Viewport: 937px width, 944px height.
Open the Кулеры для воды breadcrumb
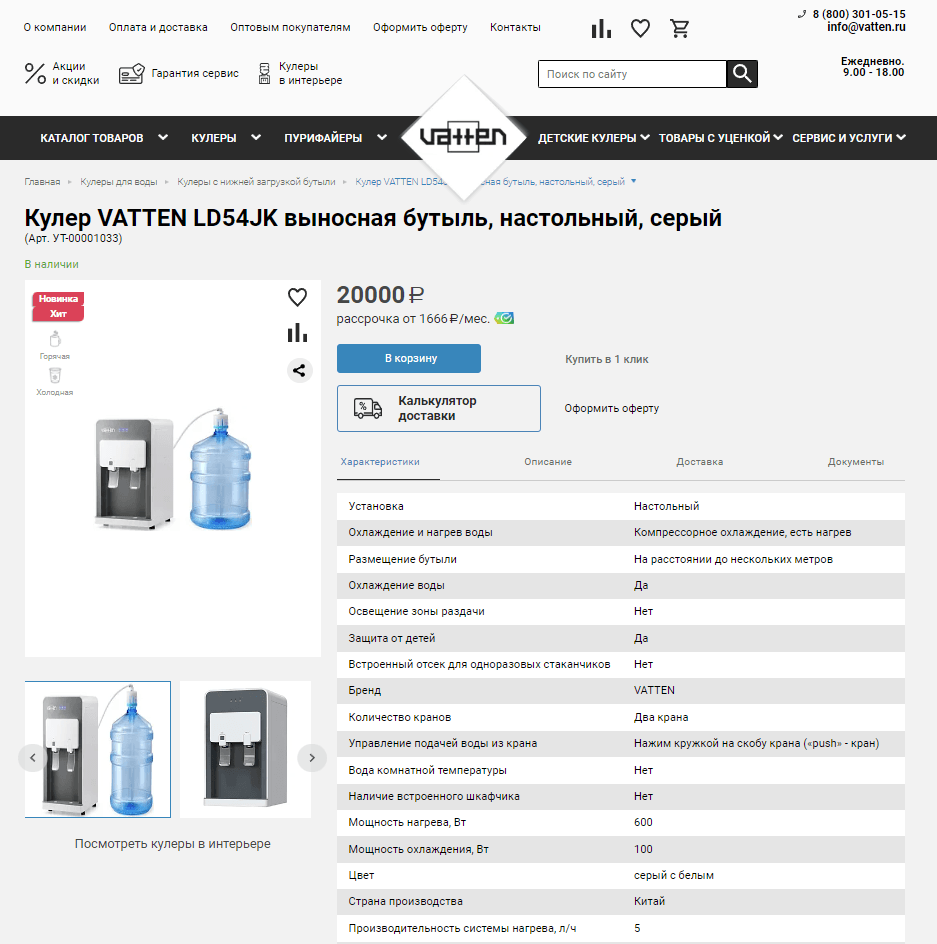[119, 182]
